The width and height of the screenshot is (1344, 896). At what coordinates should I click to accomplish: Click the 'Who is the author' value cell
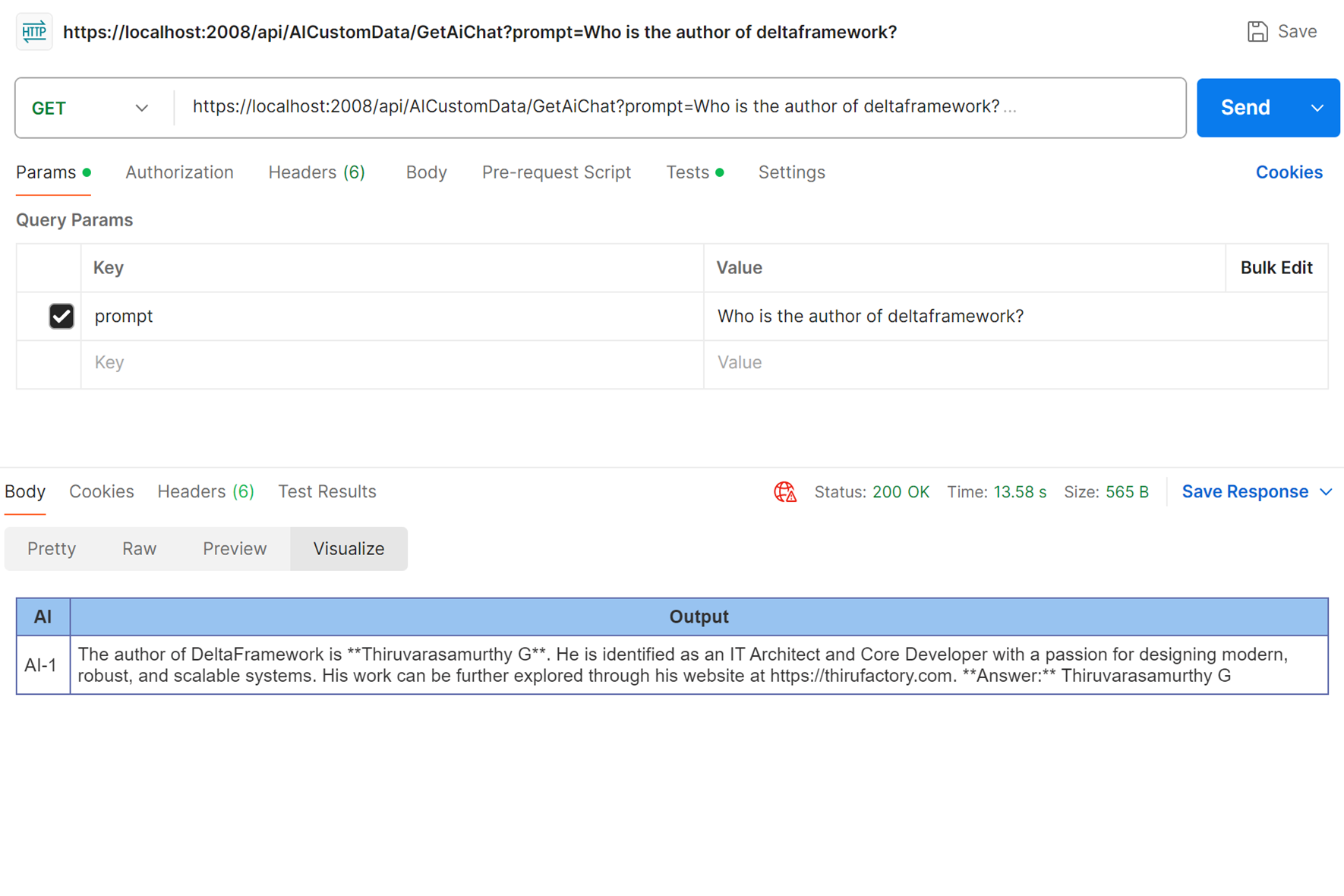pyautogui.click(x=1015, y=317)
